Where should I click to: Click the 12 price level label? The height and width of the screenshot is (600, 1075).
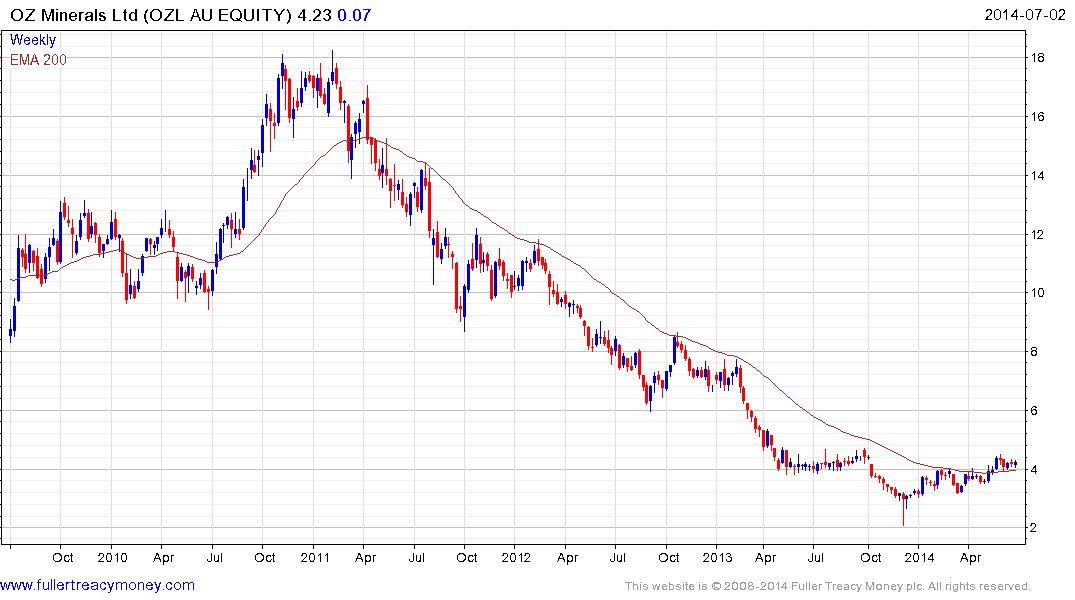pos(1038,235)
